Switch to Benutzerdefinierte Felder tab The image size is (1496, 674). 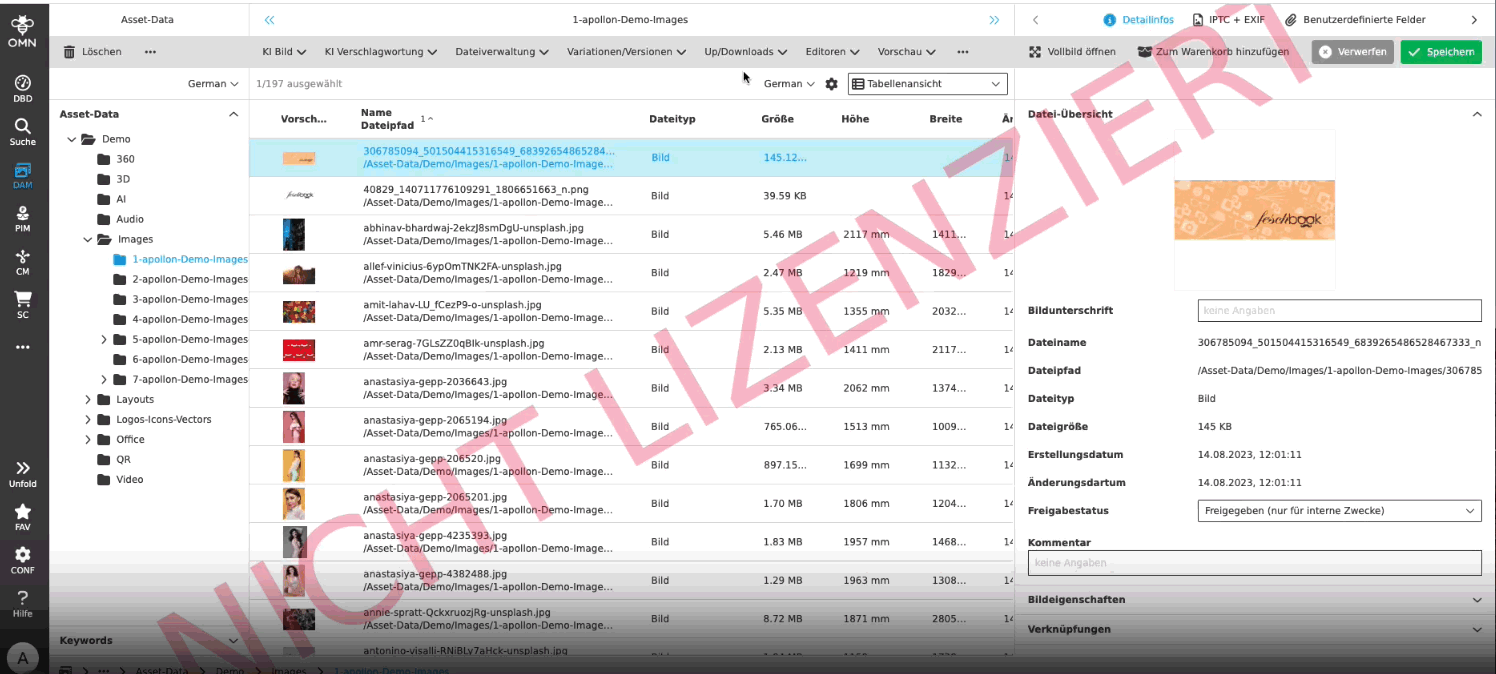pyautogui.click(x=1355, y=20)
